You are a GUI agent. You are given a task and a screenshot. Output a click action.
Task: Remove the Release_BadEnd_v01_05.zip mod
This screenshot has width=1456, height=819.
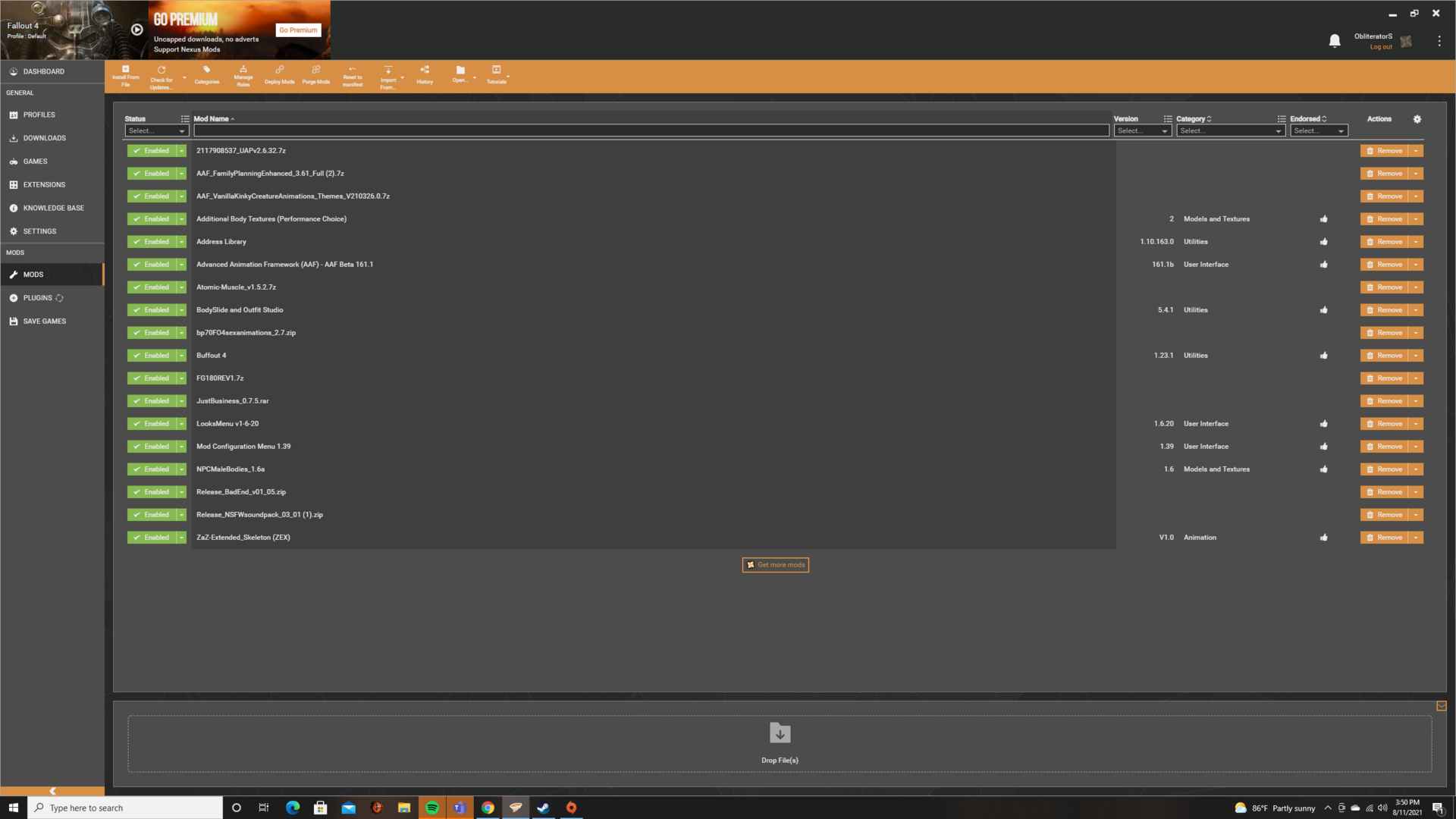point(1384,492)
